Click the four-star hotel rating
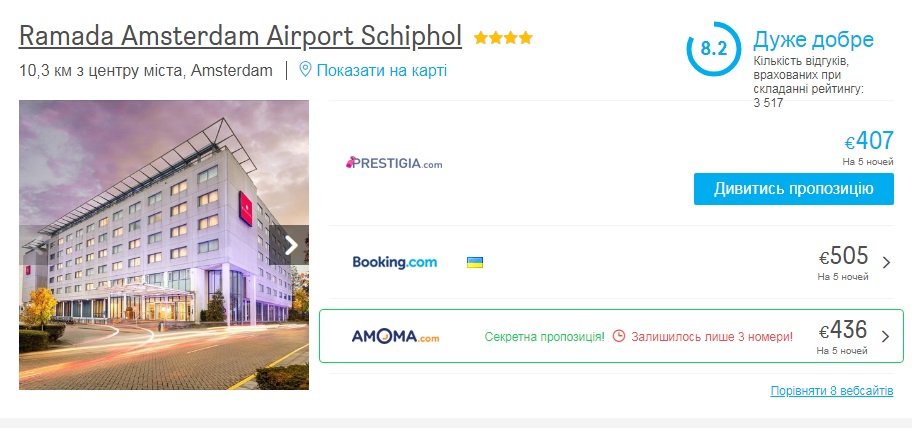 pos(503,38)
